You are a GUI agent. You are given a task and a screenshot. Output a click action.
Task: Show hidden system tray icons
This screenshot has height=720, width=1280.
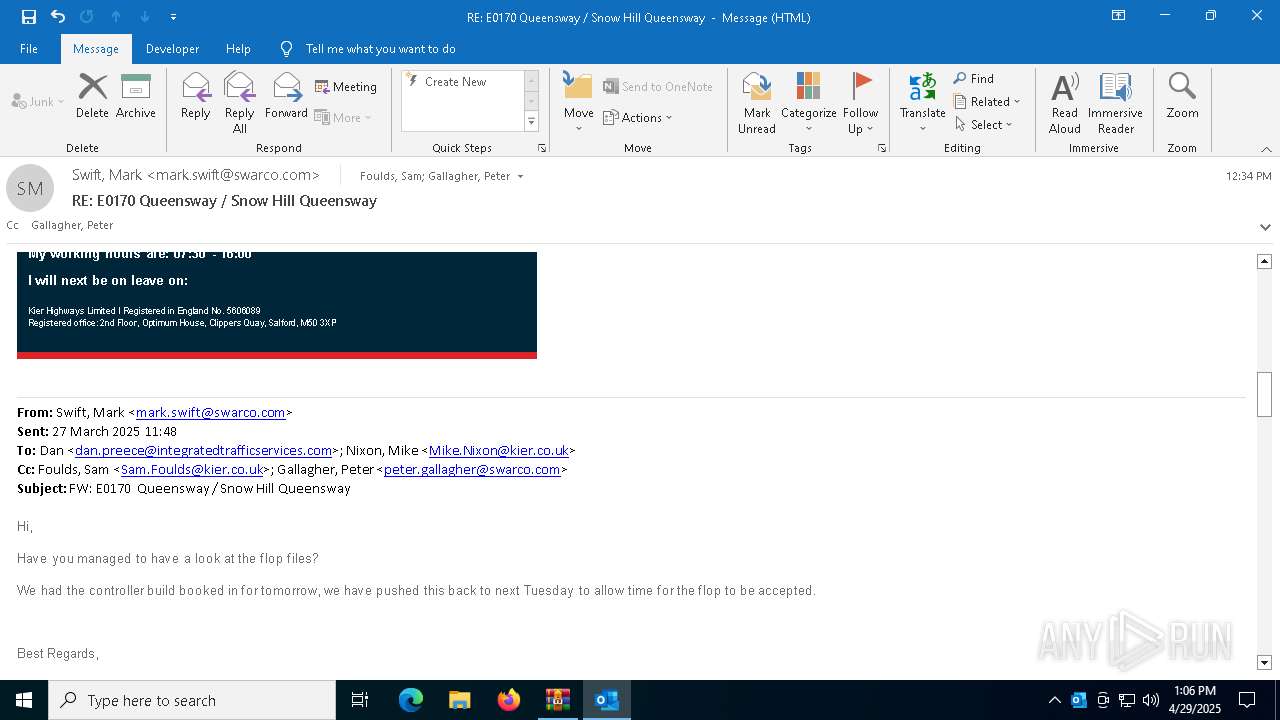coord(1054,700)
